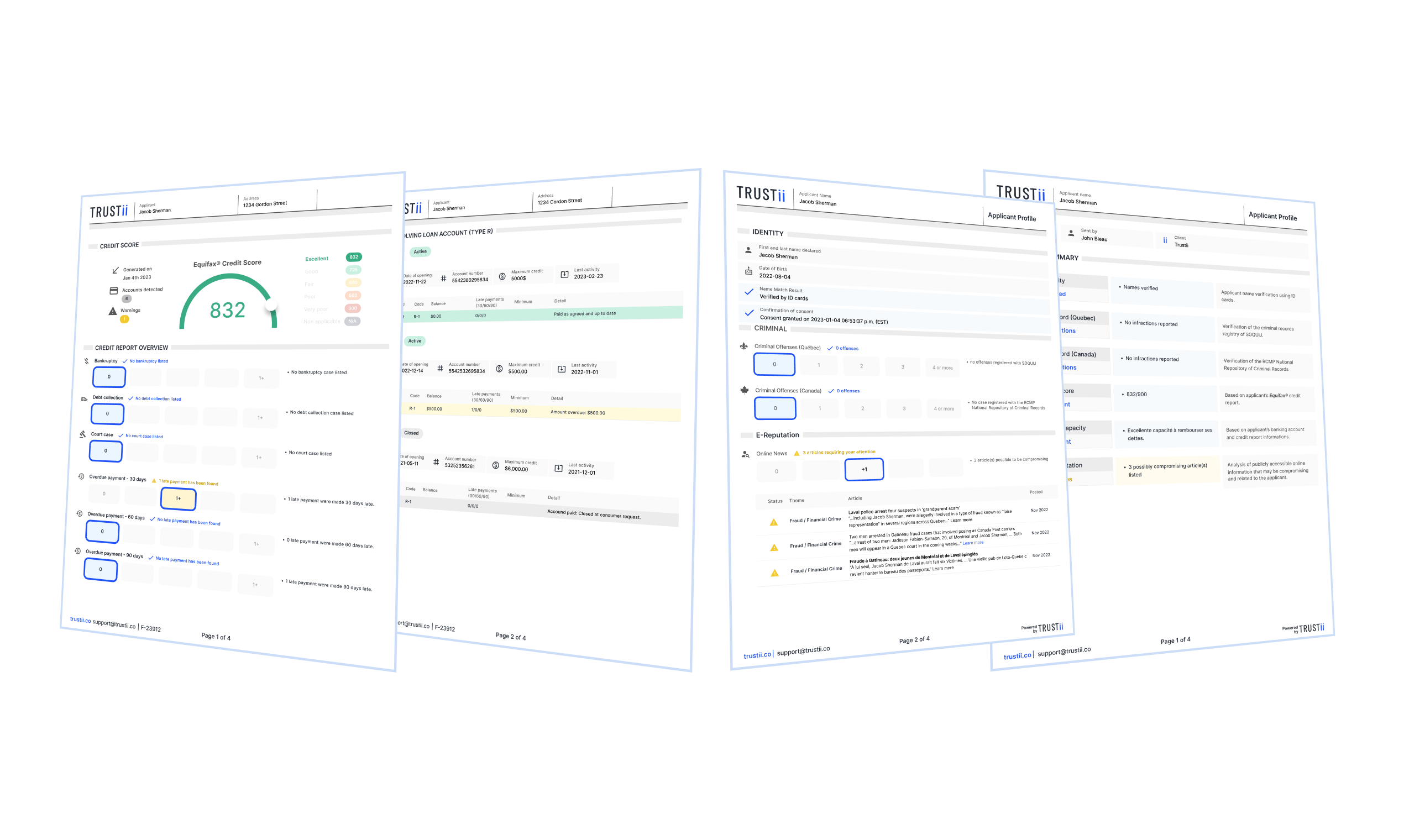Screen dimensions: 1404x840
Task: Select the 0 box in the Debt collection row
Action: (107, 414)
